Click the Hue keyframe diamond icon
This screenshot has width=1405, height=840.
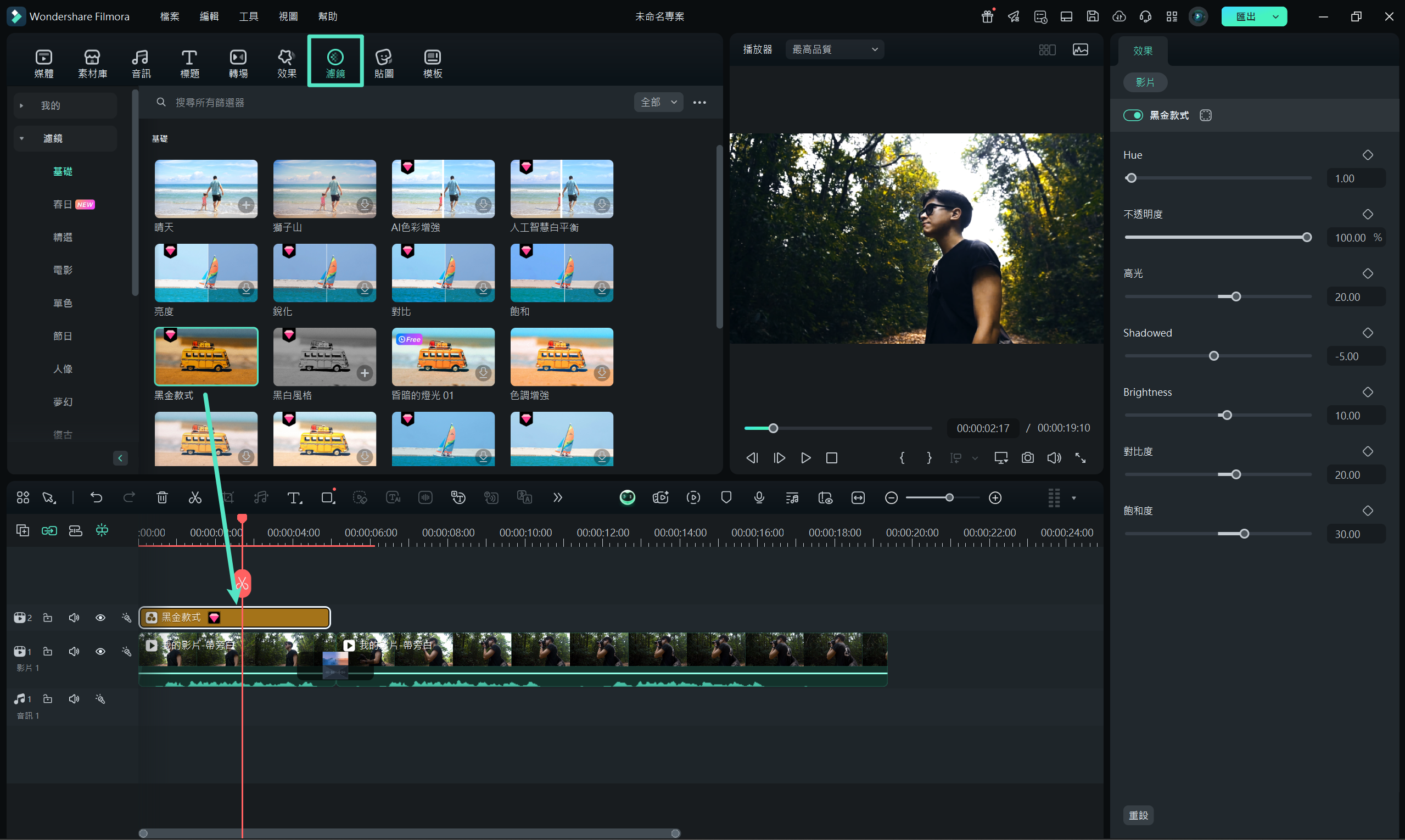pos(1368,155)
